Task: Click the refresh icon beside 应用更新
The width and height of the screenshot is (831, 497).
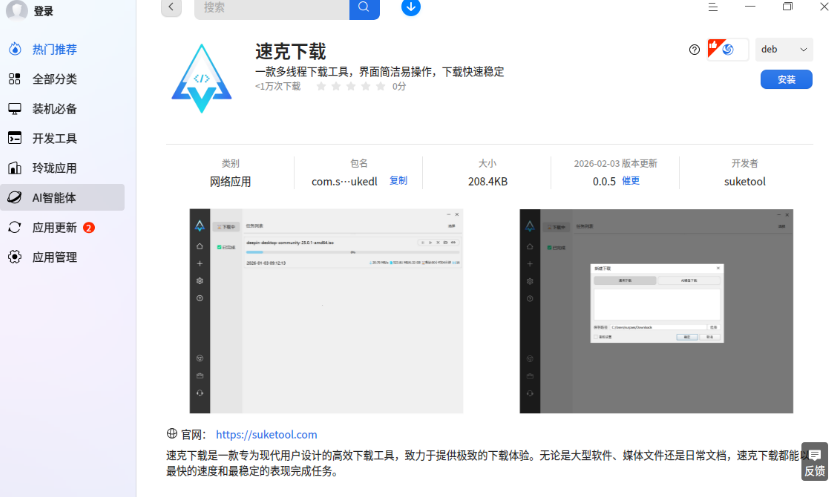Action: [15, 227]
